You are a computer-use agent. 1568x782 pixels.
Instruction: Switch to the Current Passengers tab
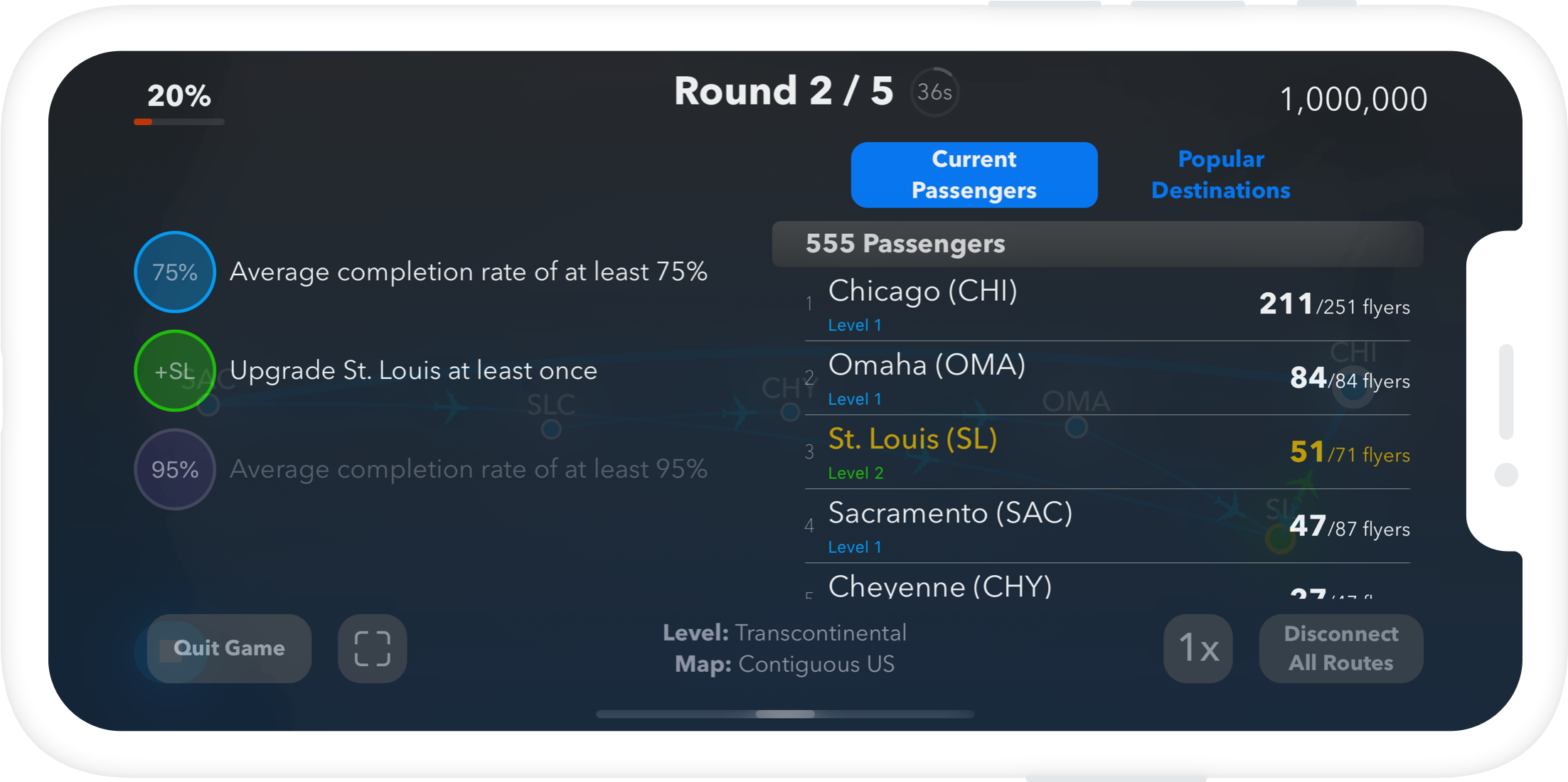(974, 175)
